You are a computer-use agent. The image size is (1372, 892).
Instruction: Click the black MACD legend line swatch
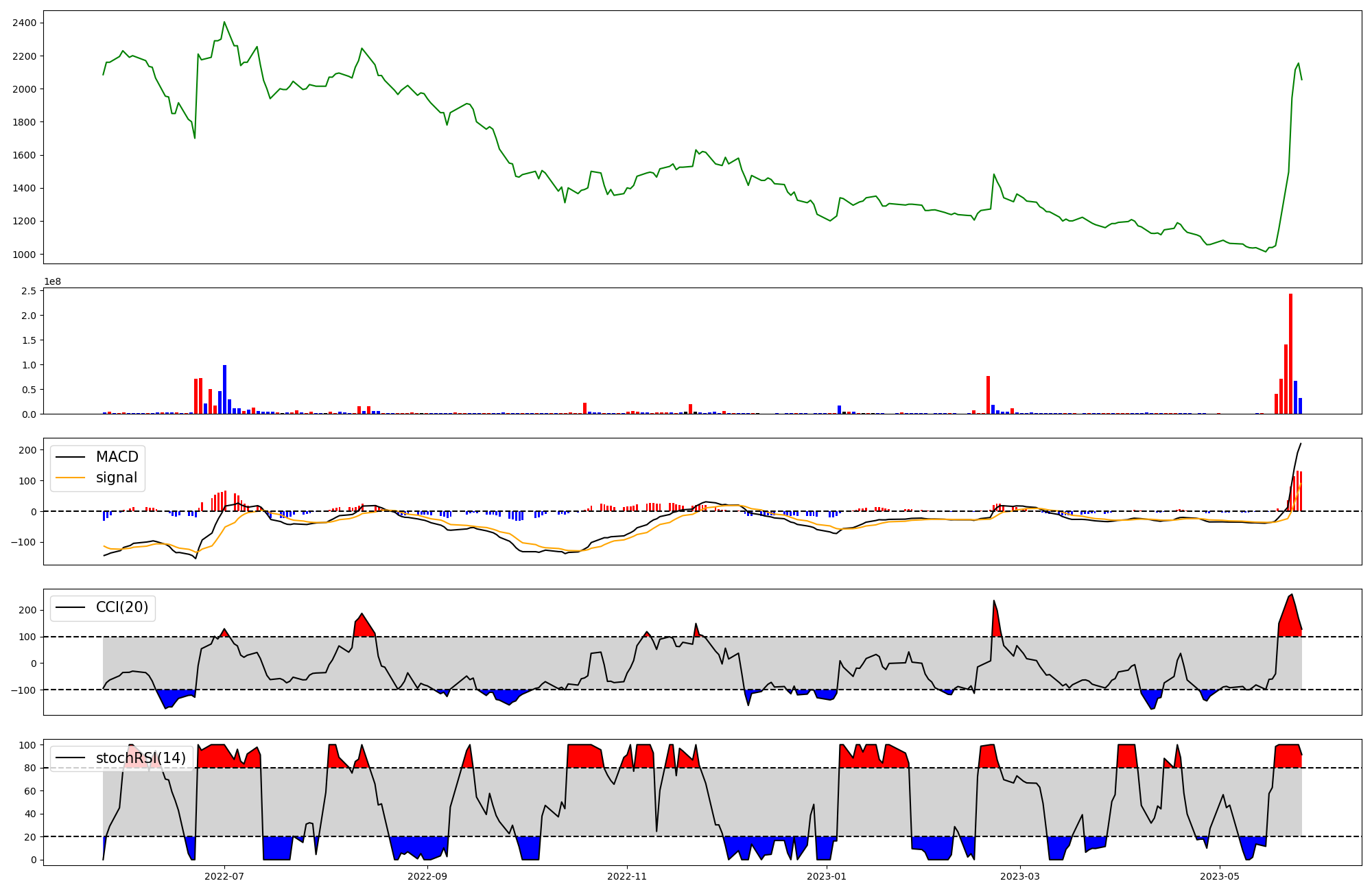pyautogui.click(x=70, y=457)
